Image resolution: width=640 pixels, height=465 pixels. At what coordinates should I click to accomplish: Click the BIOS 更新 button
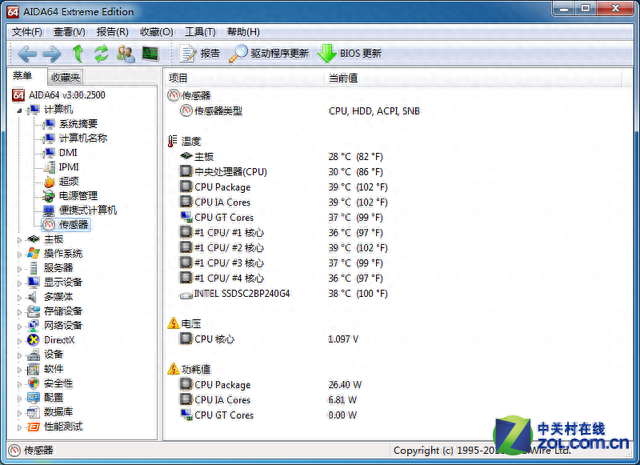coord(349,53)
